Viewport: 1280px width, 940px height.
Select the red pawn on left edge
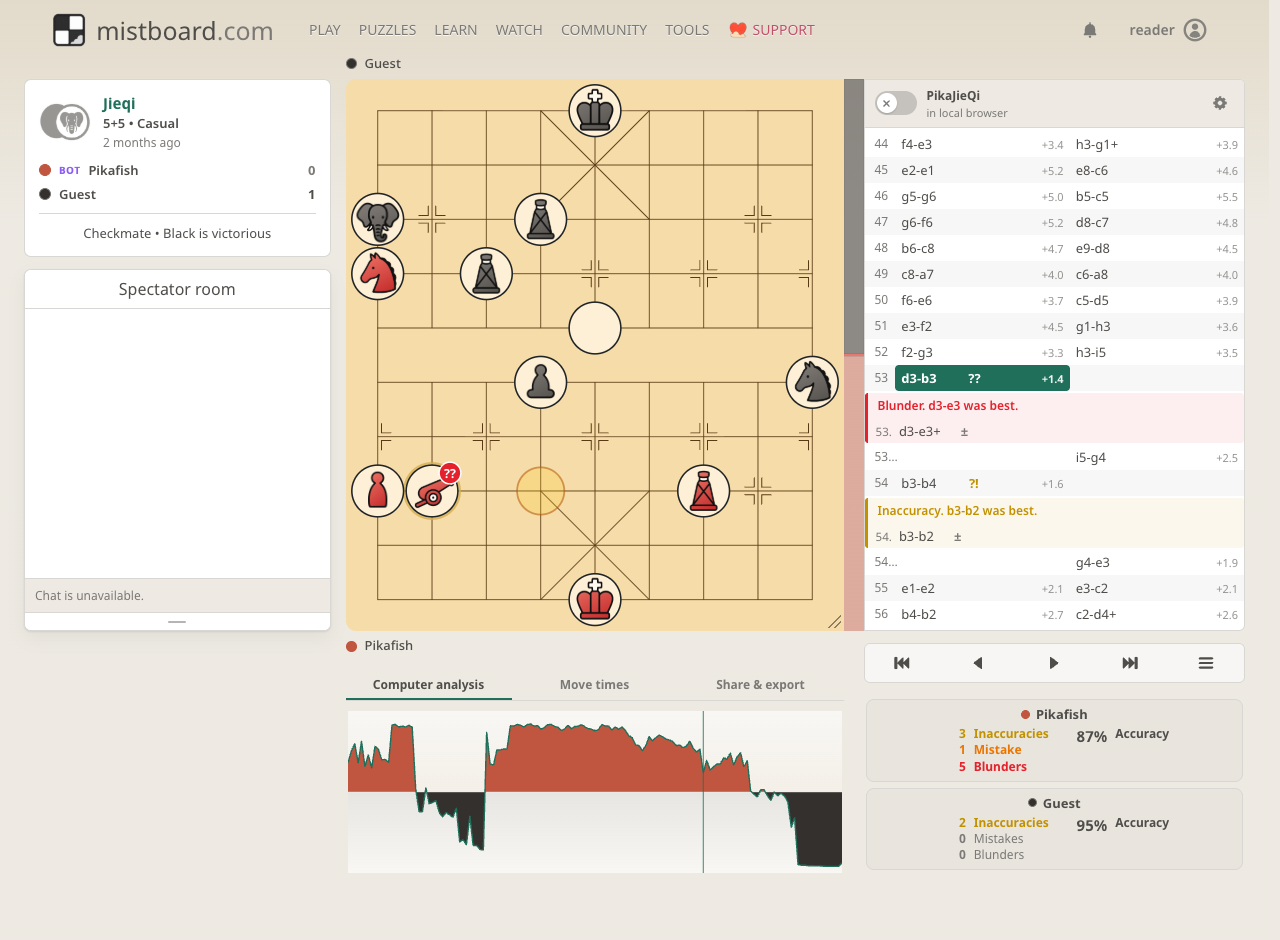click(378, 491)
